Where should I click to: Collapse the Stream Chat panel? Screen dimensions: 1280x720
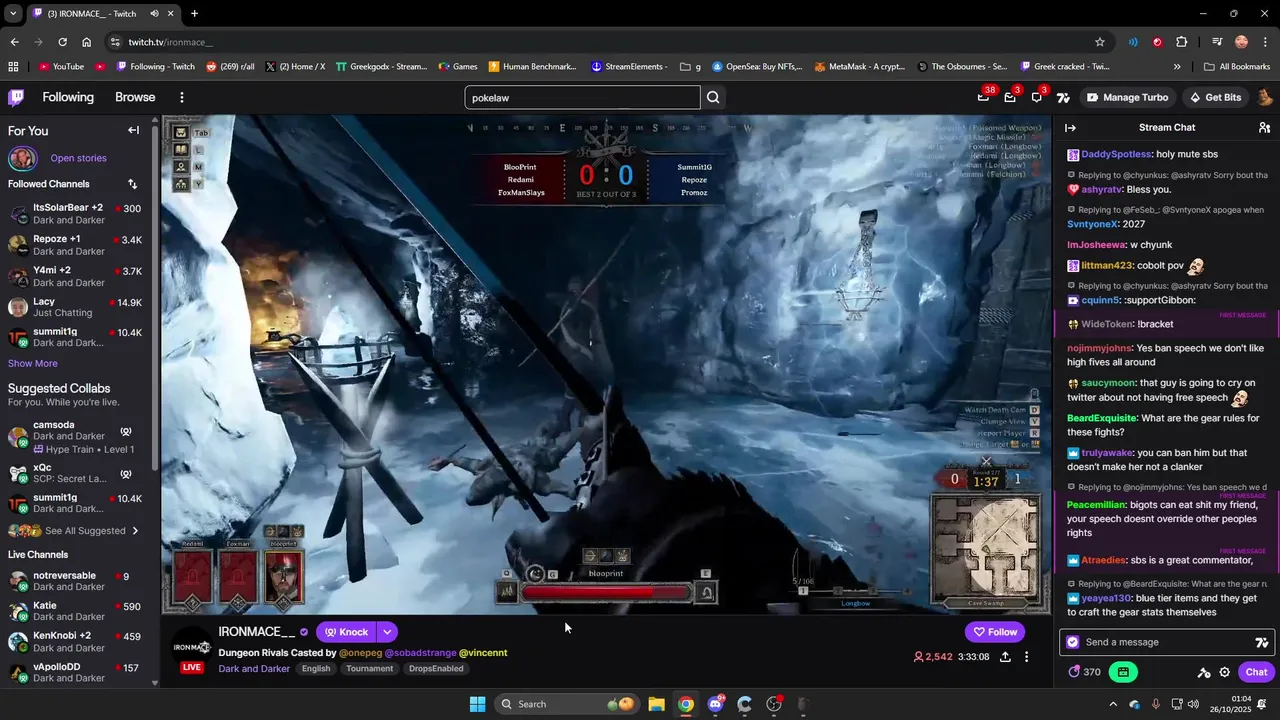tap(1070, 127)
